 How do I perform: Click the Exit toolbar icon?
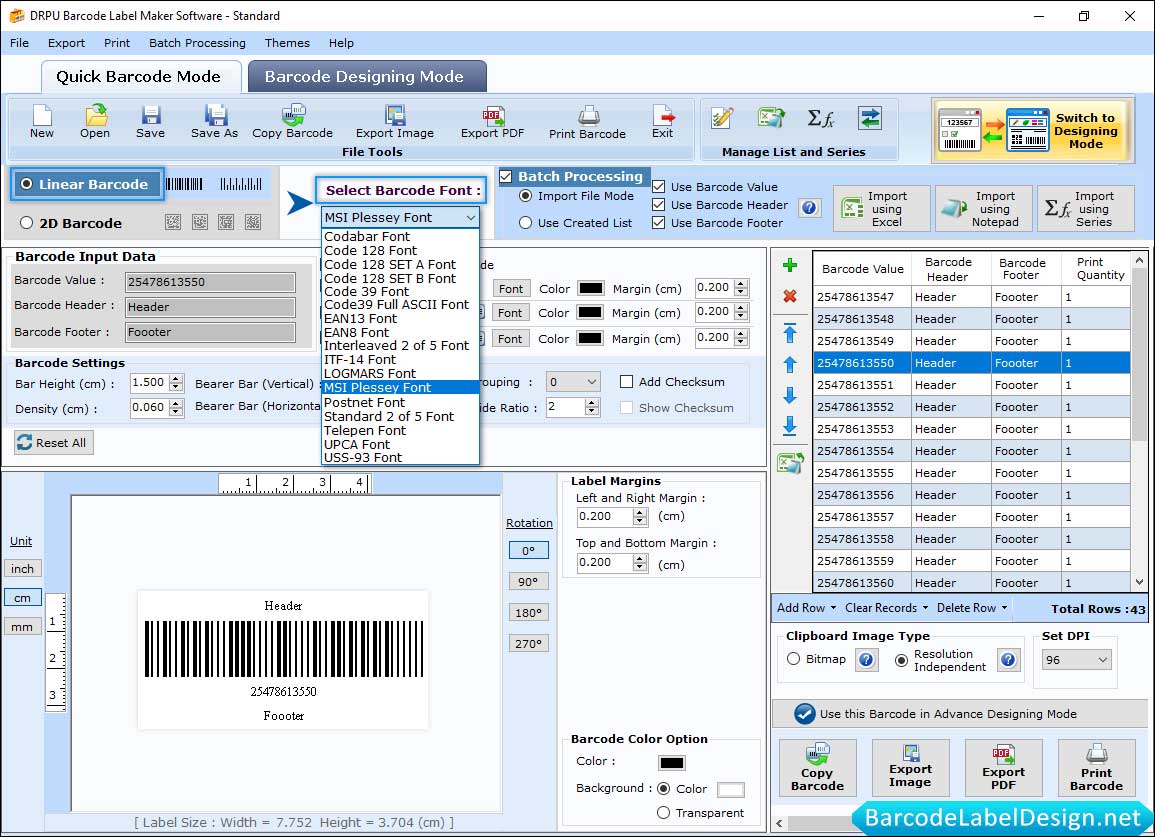tap(662, 122)
